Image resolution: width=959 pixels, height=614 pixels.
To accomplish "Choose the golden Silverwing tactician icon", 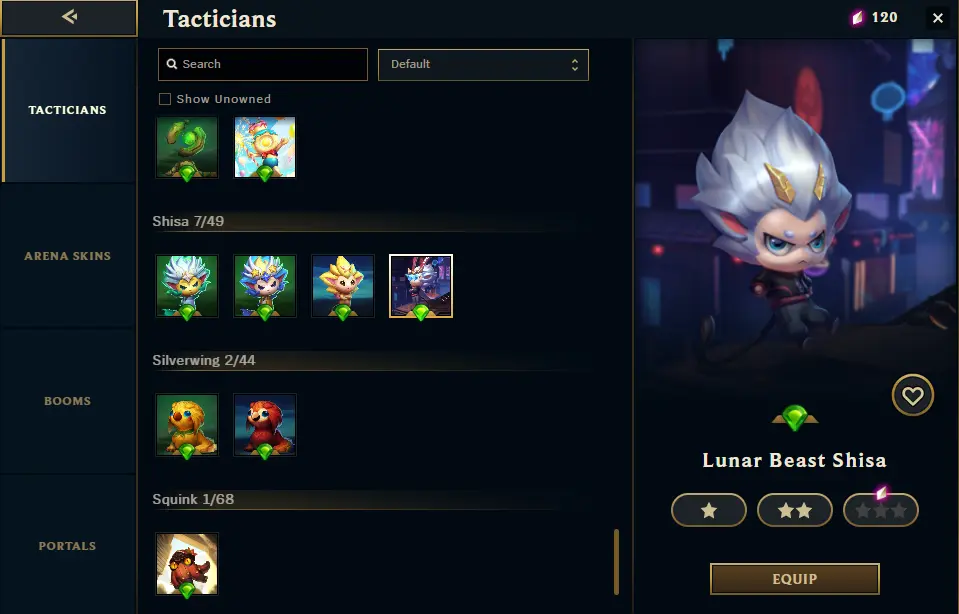I will 187,425.
